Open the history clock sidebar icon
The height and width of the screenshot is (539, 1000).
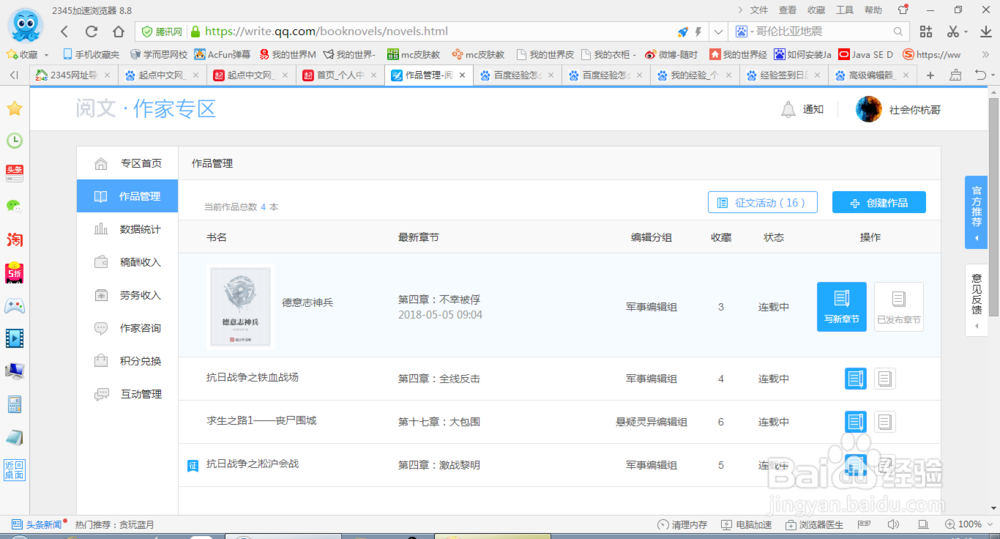(x=15, y=140)
